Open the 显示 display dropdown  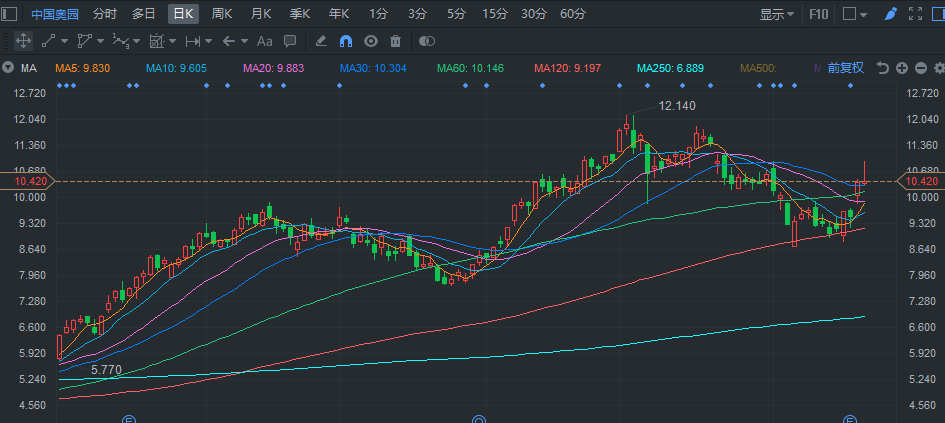click(777, 14)
